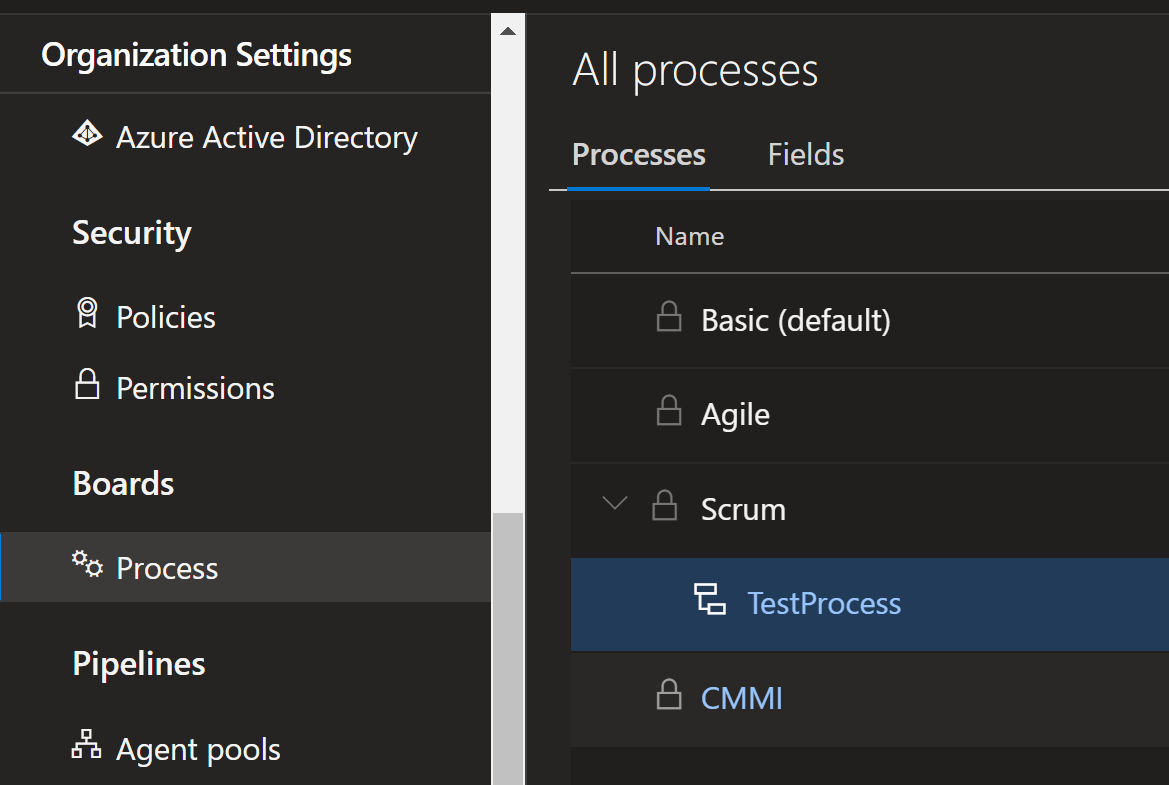Open the TestProcess link

[823, 602]
